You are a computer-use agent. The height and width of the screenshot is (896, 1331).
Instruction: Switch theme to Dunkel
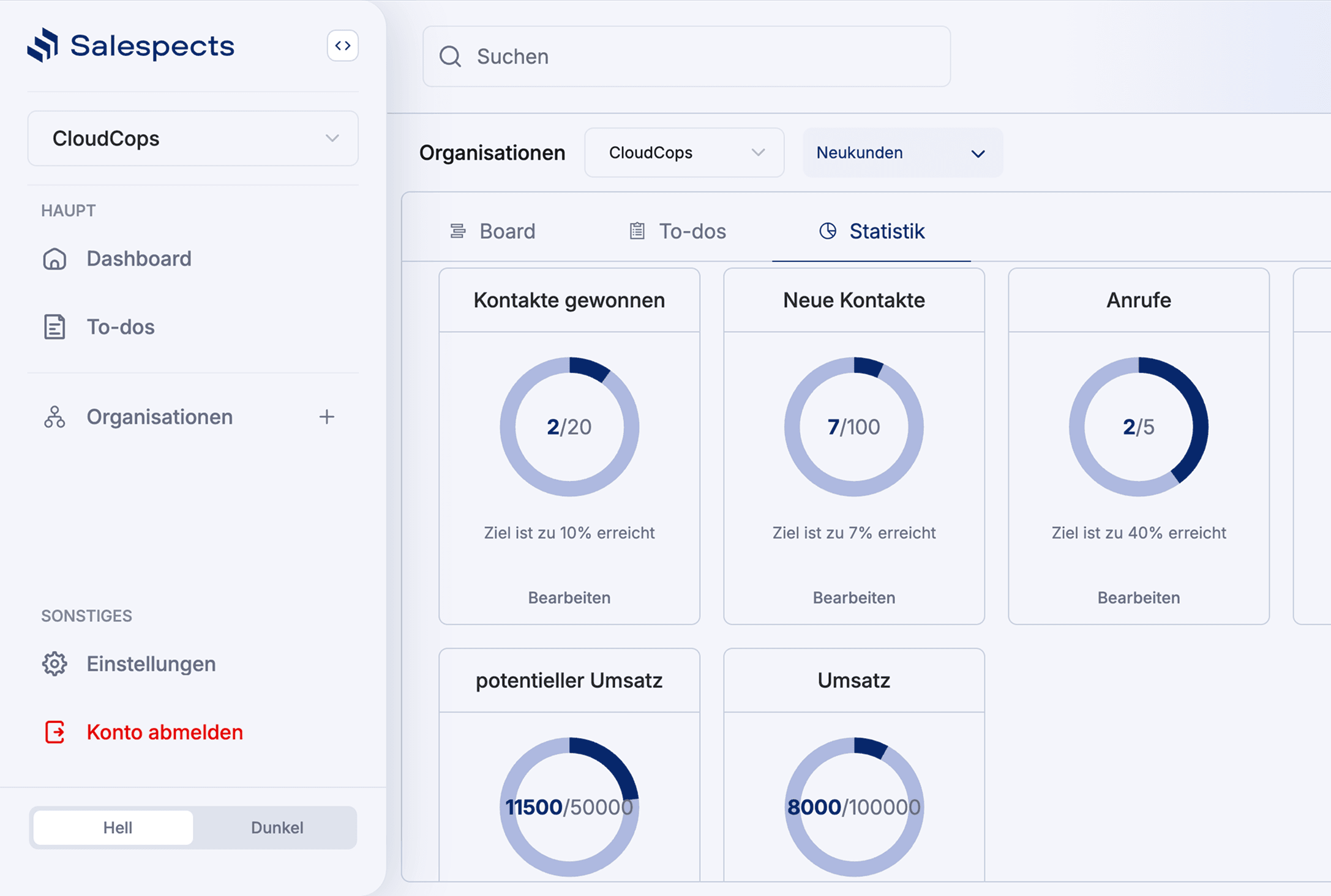(276, 827)
